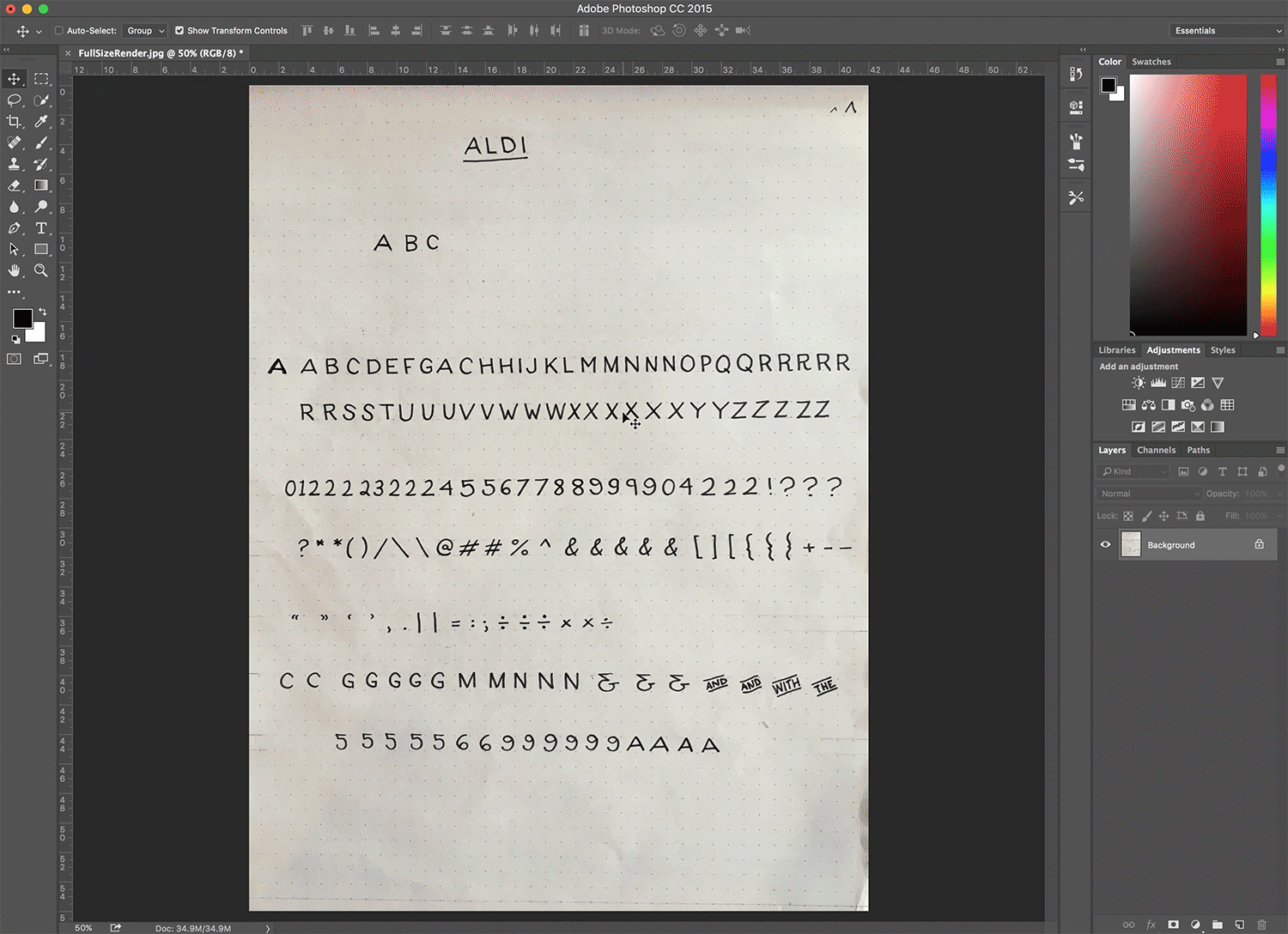Viewport: 1288px width, 934px height.
Task: Open the Edit Toolbar three-dots button
Action: 14,292
